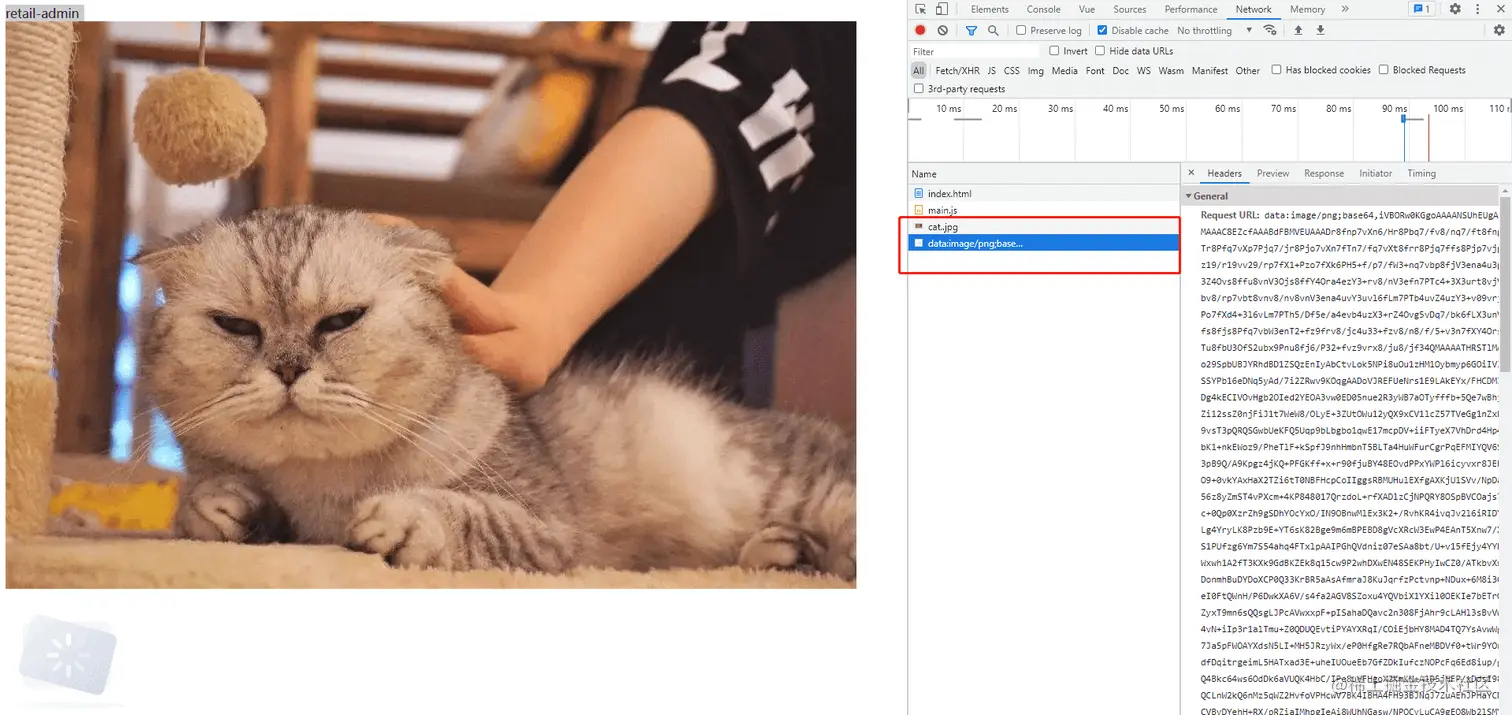1512x715 pixels.
Task: Stop recording network log with red button
Action: coord(921,30)
